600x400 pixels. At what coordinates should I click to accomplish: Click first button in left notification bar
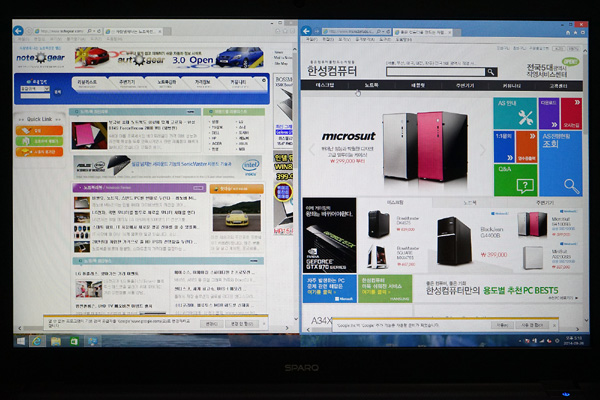tap(212, 324)
